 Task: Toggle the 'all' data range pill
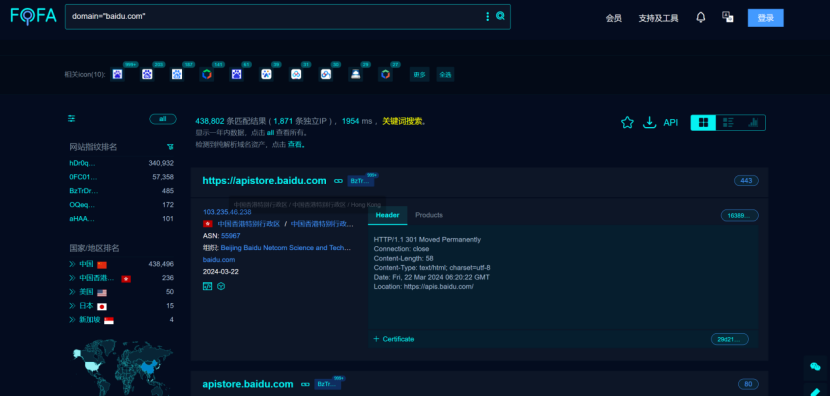pyautogui.click(x=163, y=119)
